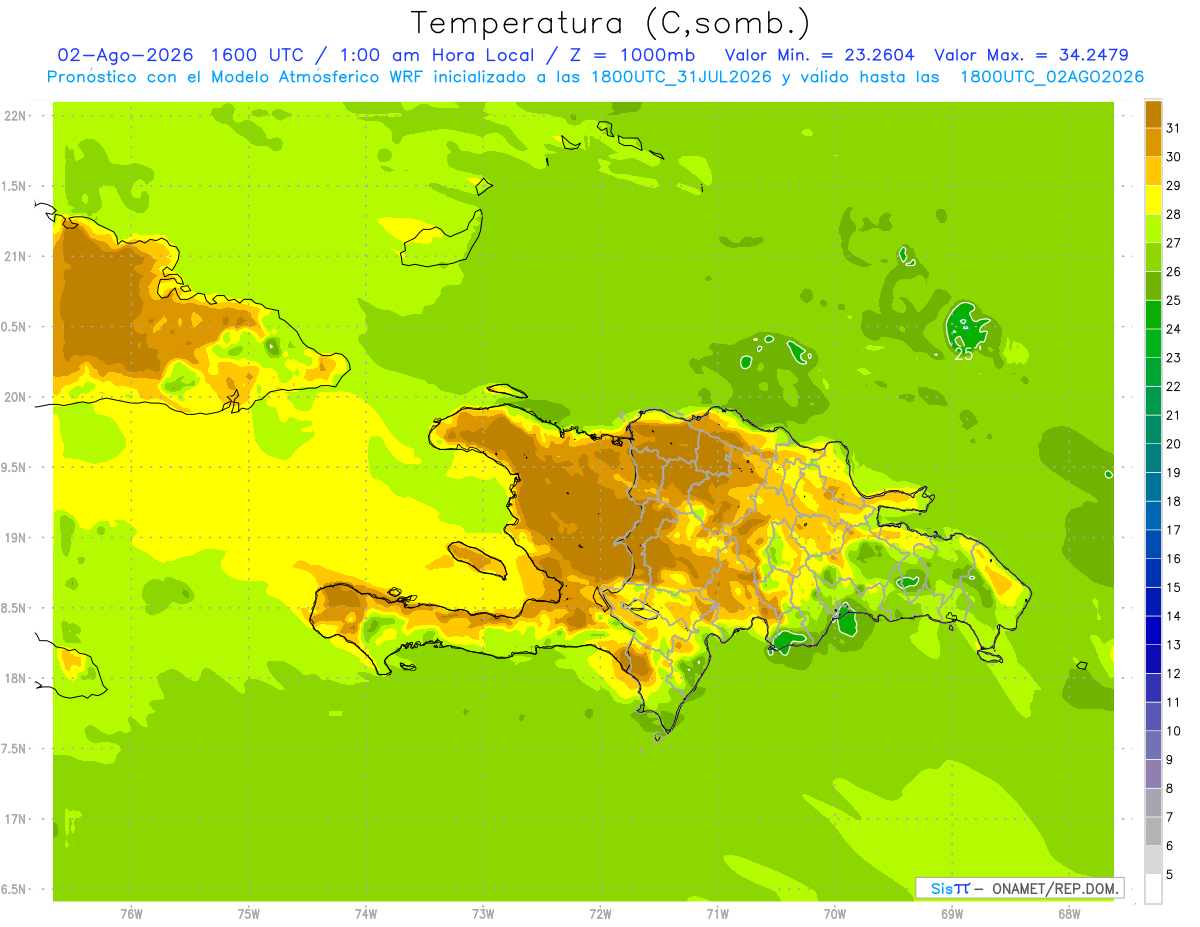Viewport: 1200px width, 927px height.
Task: Pick the legend swatch between 24 and 25
Action: 1153,315
